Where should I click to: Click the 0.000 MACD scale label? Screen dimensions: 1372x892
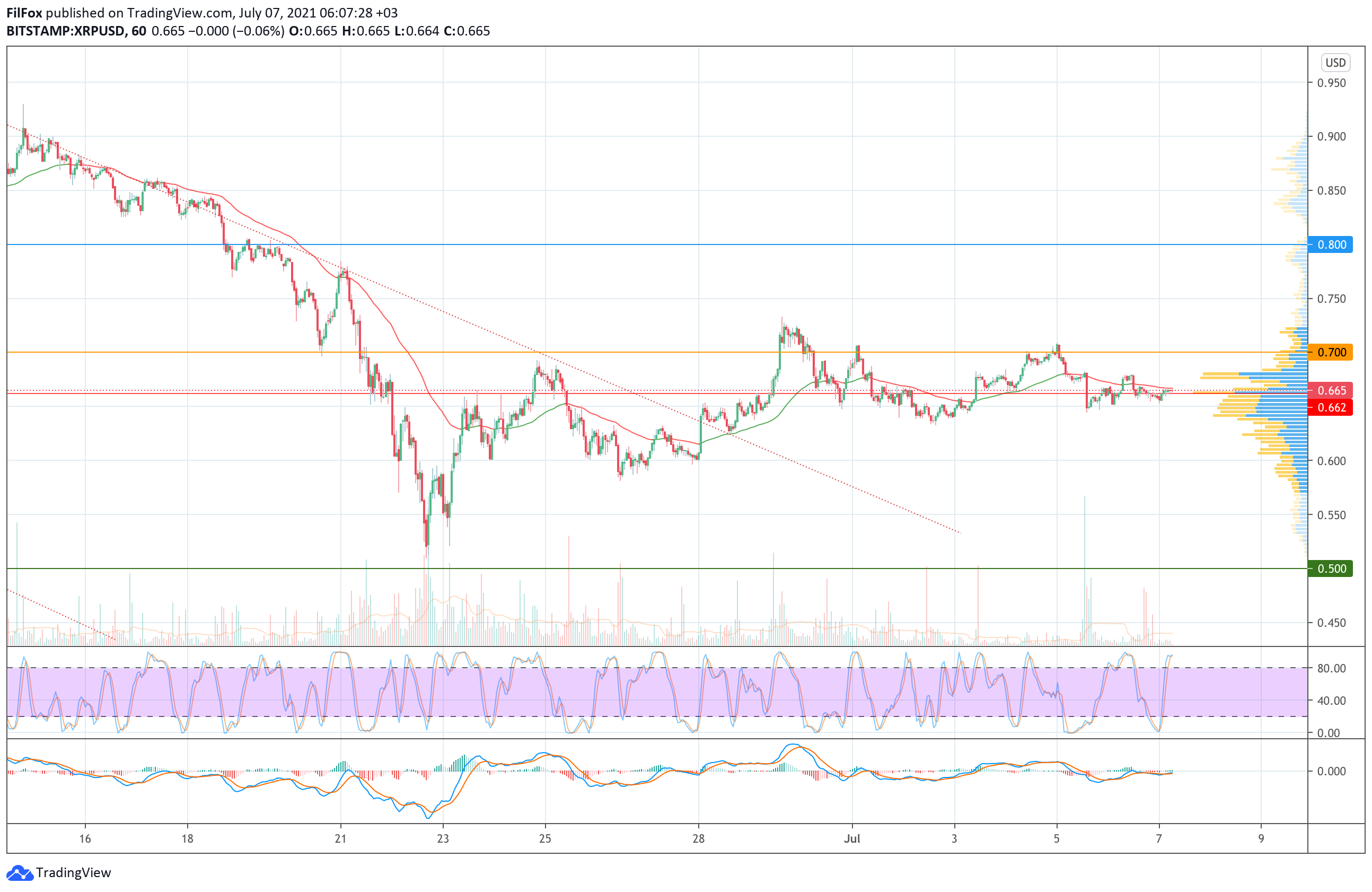pyautogui.click(x=1331, y=771)
